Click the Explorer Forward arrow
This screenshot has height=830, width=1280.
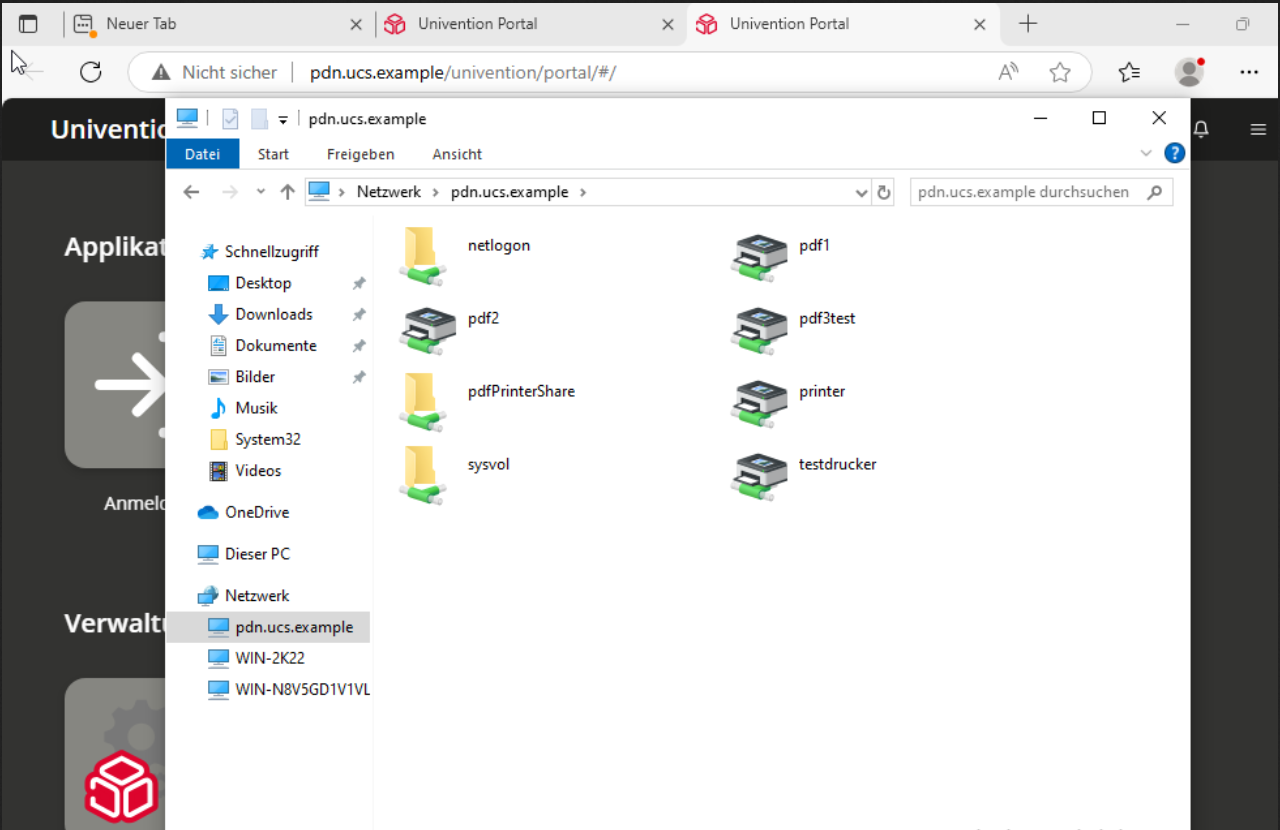tap(230, 192)
